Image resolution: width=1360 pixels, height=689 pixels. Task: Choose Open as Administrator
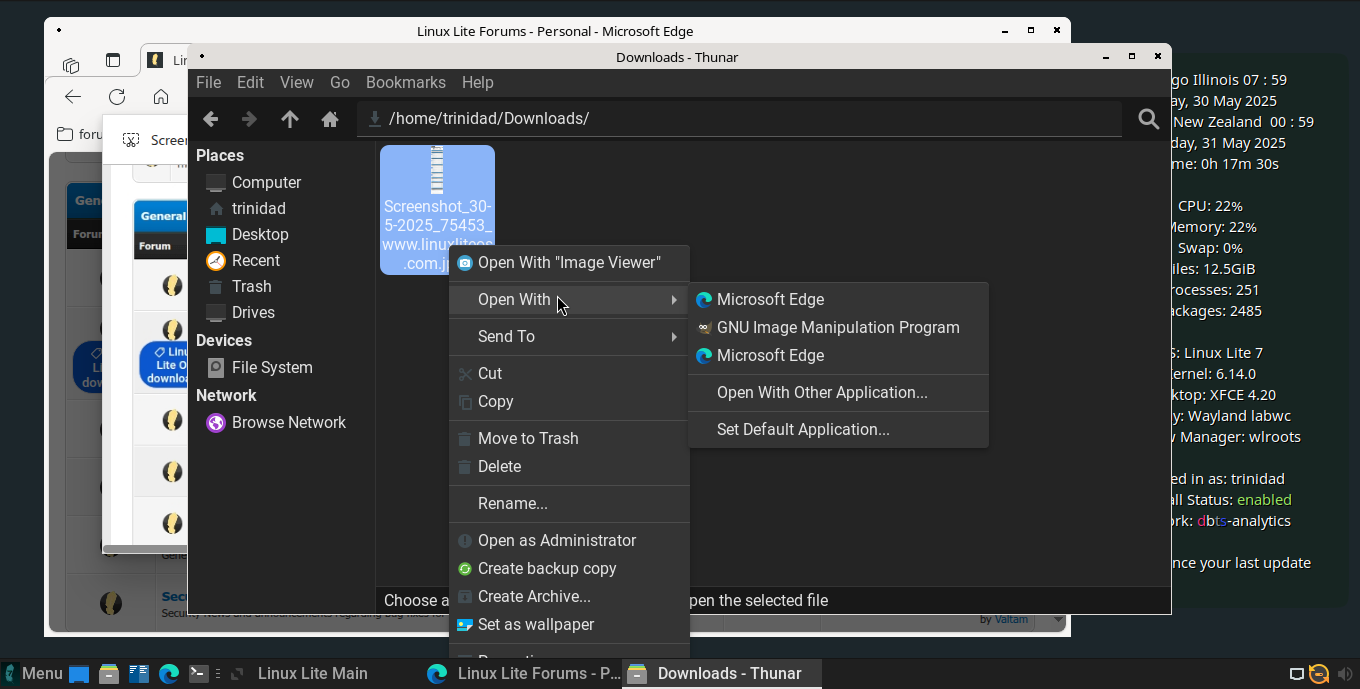pyautogui.click(x=569, y=541)
